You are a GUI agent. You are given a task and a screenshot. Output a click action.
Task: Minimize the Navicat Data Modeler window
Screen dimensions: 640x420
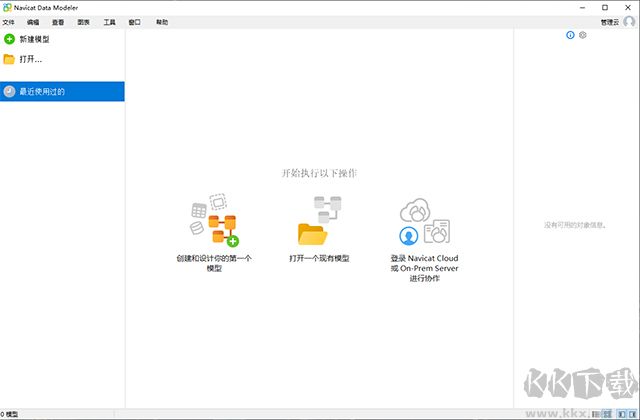click(582, 7)
